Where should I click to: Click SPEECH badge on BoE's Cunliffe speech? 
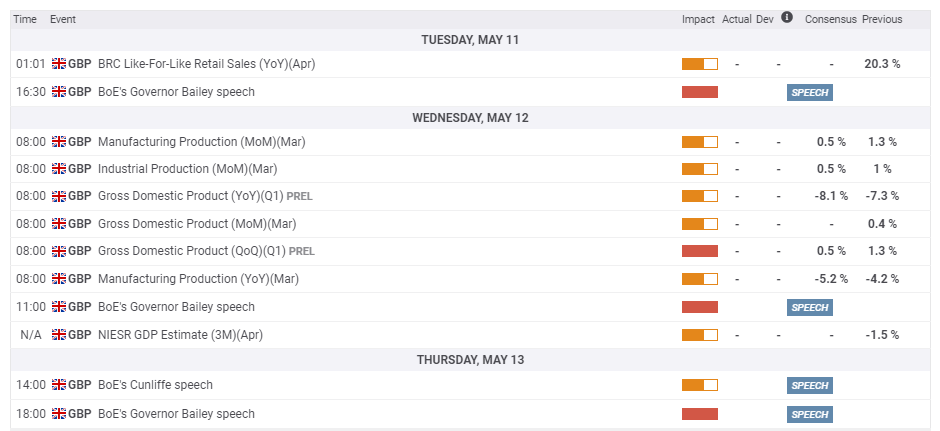pyautogui.click(x=810, y=385)
